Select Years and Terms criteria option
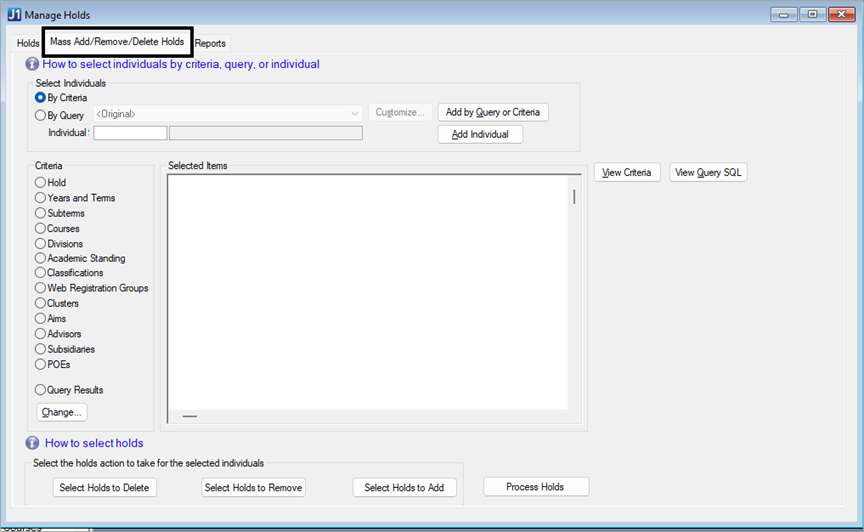Image resolution: width=864 pixels, height=532 pixels. point(40,198)
